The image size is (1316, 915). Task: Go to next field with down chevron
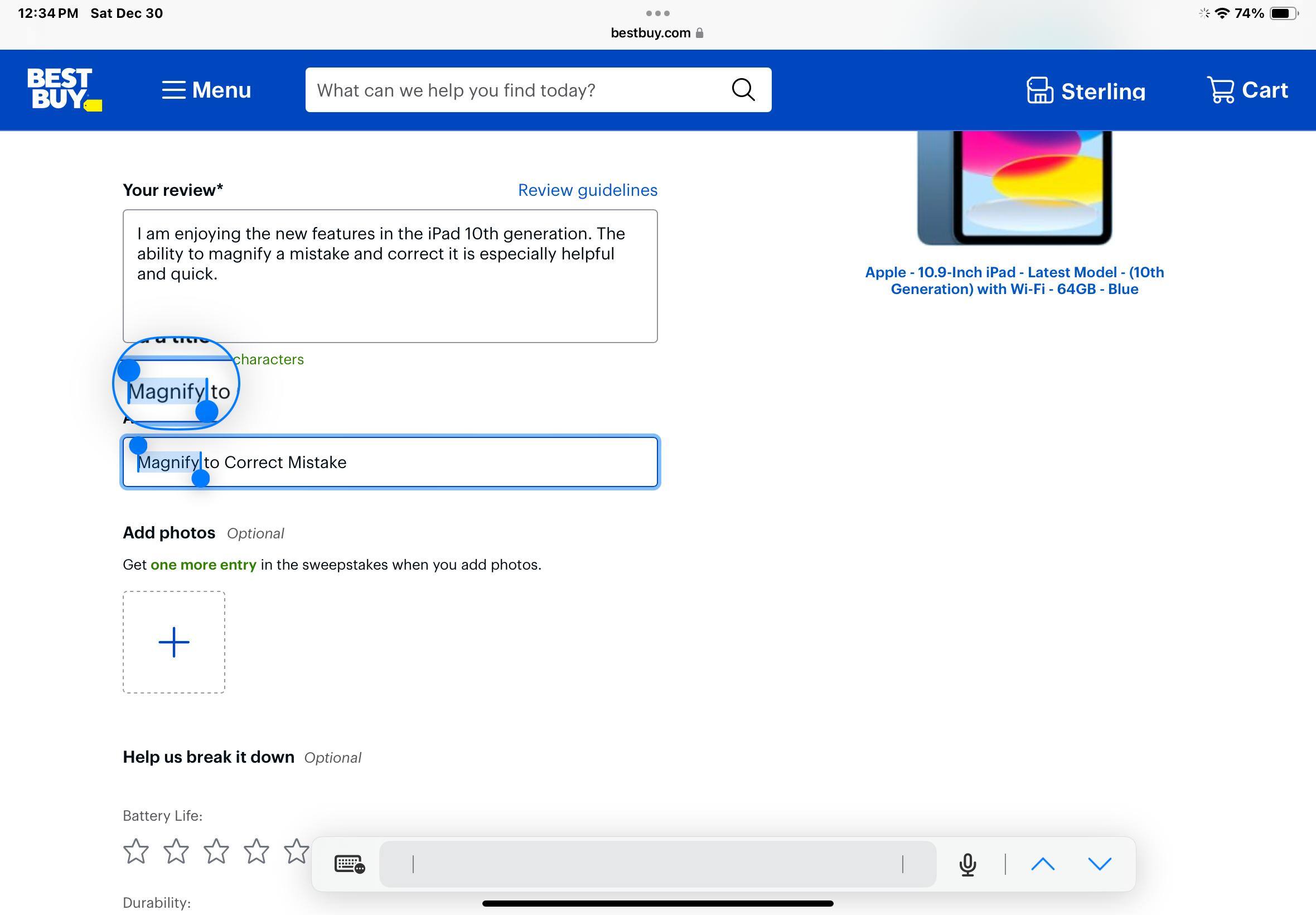(1100, 864)
